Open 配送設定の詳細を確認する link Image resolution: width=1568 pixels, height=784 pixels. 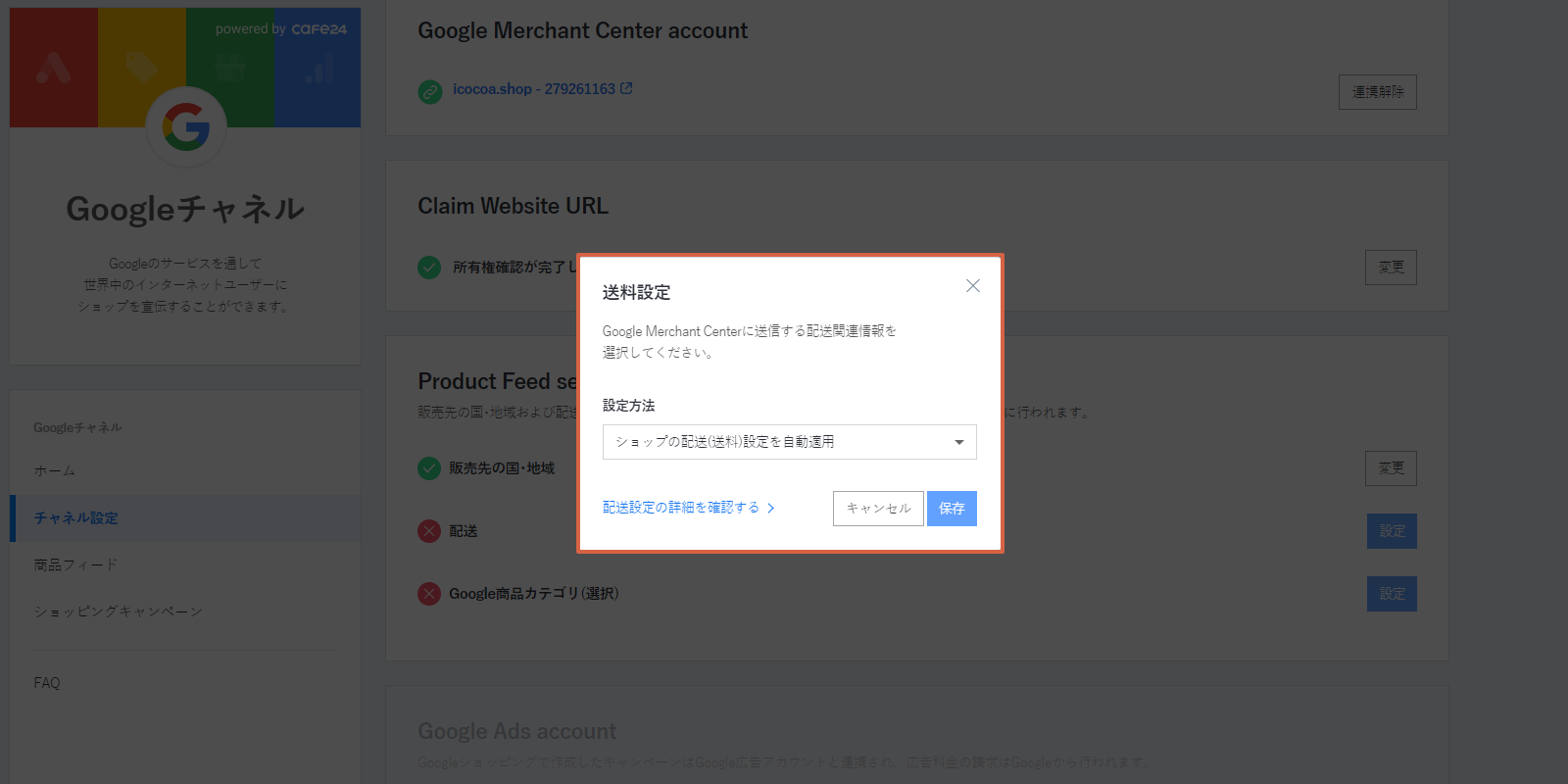tap(681, 508)
